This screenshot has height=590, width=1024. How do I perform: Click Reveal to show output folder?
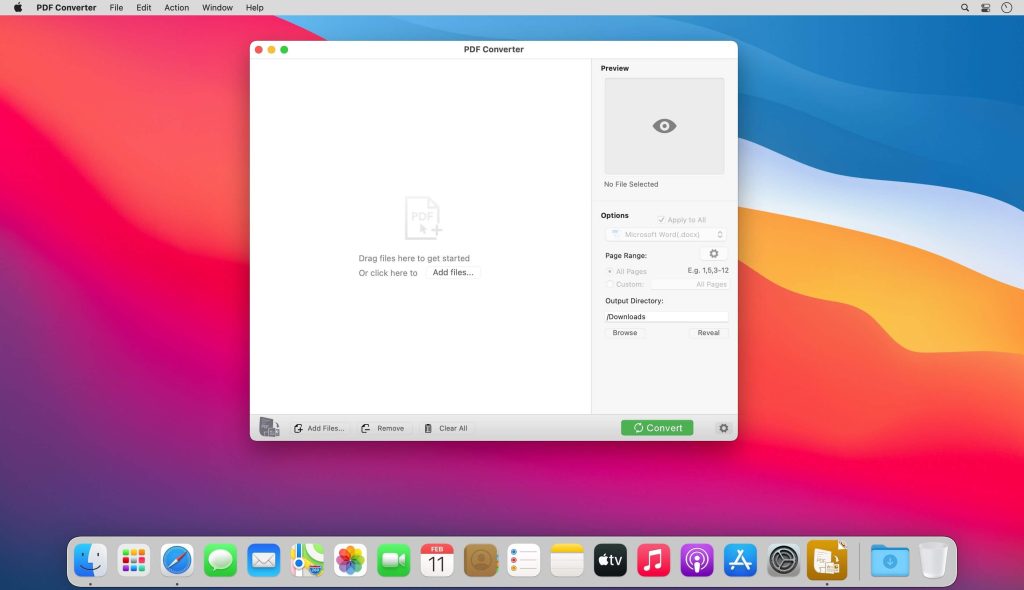[x=708, y=332]
